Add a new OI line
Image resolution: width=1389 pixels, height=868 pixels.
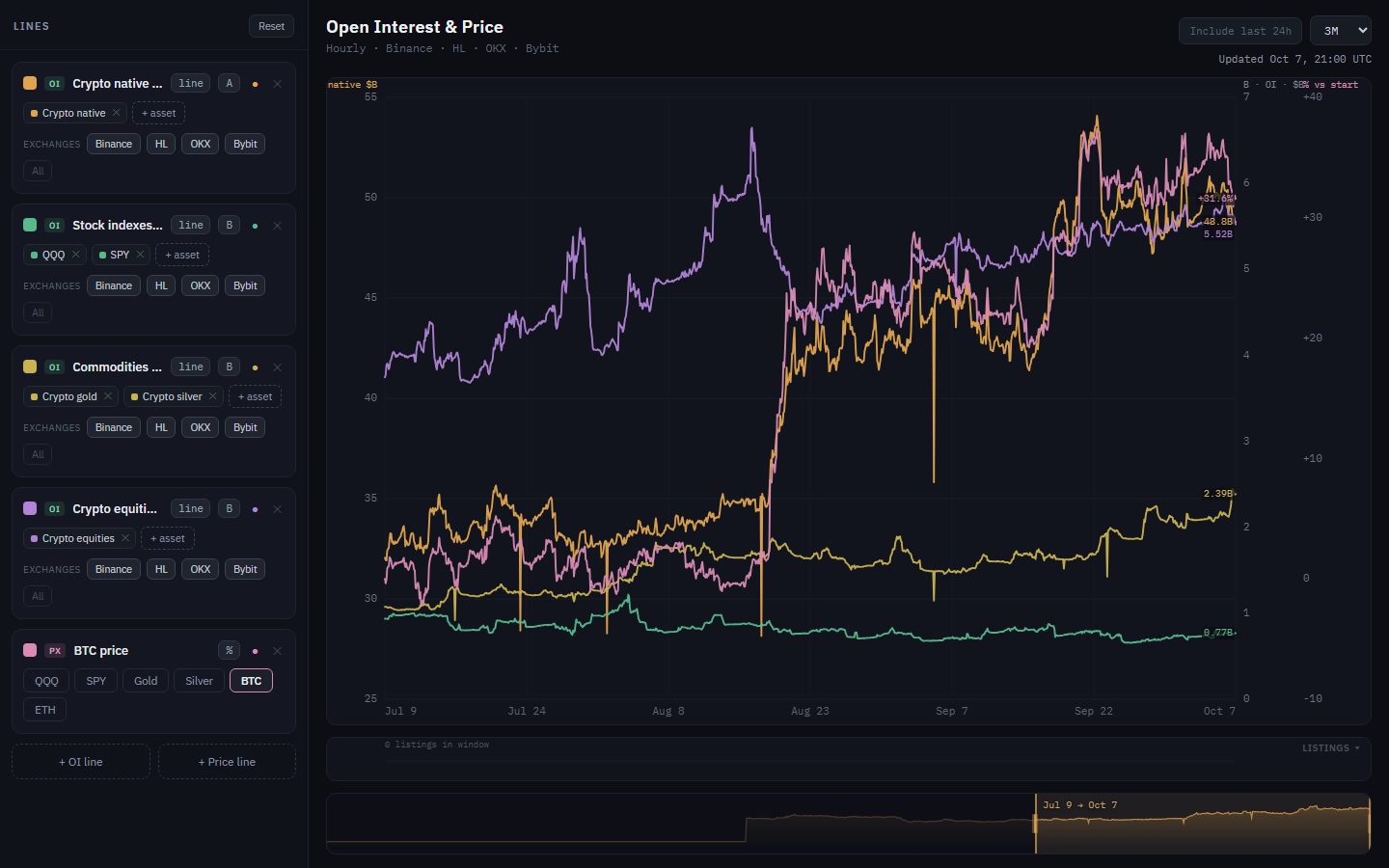point(81,762)
